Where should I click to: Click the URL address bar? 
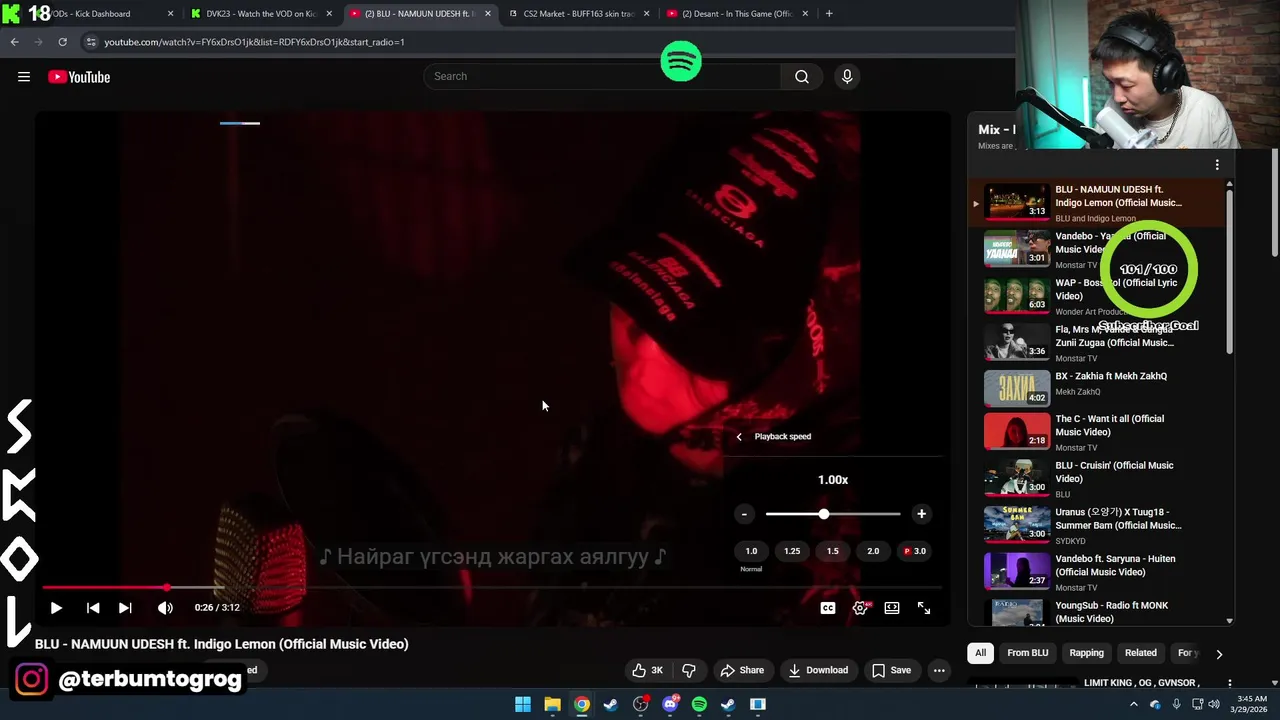click(x=550, y=42)
